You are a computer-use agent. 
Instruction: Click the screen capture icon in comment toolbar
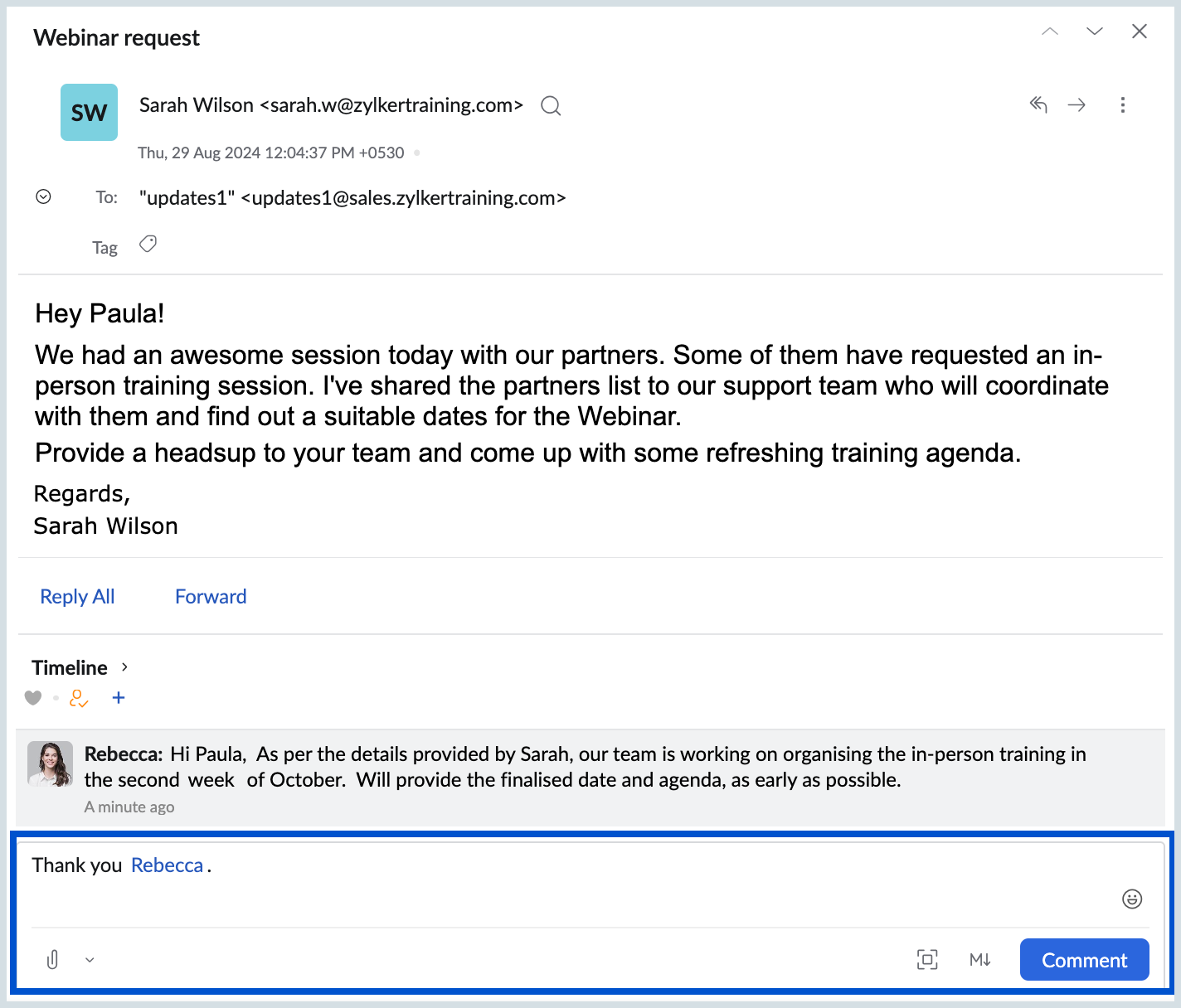click(927, 960)
